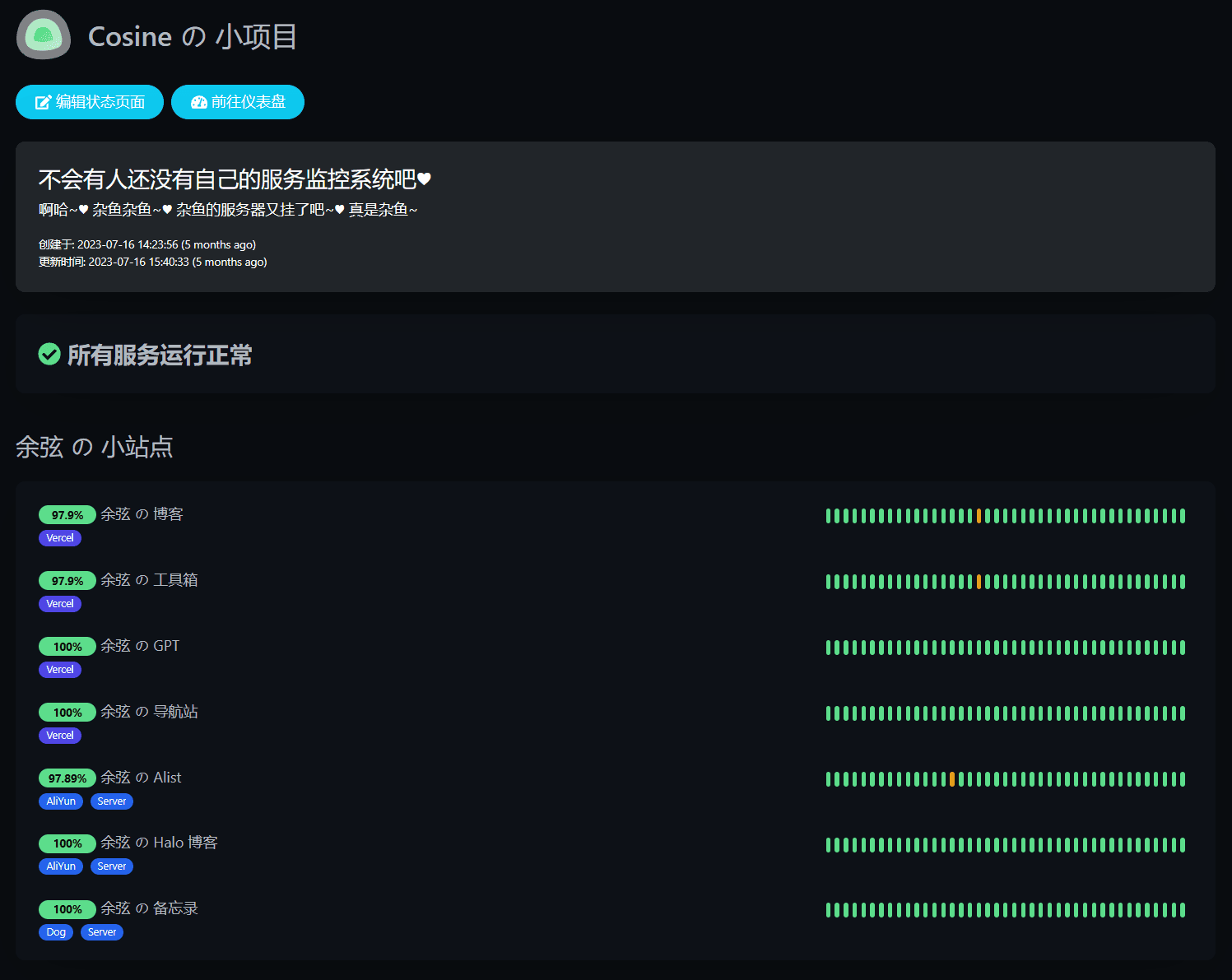Click the orange heartbeat bar for Alist

952,779
